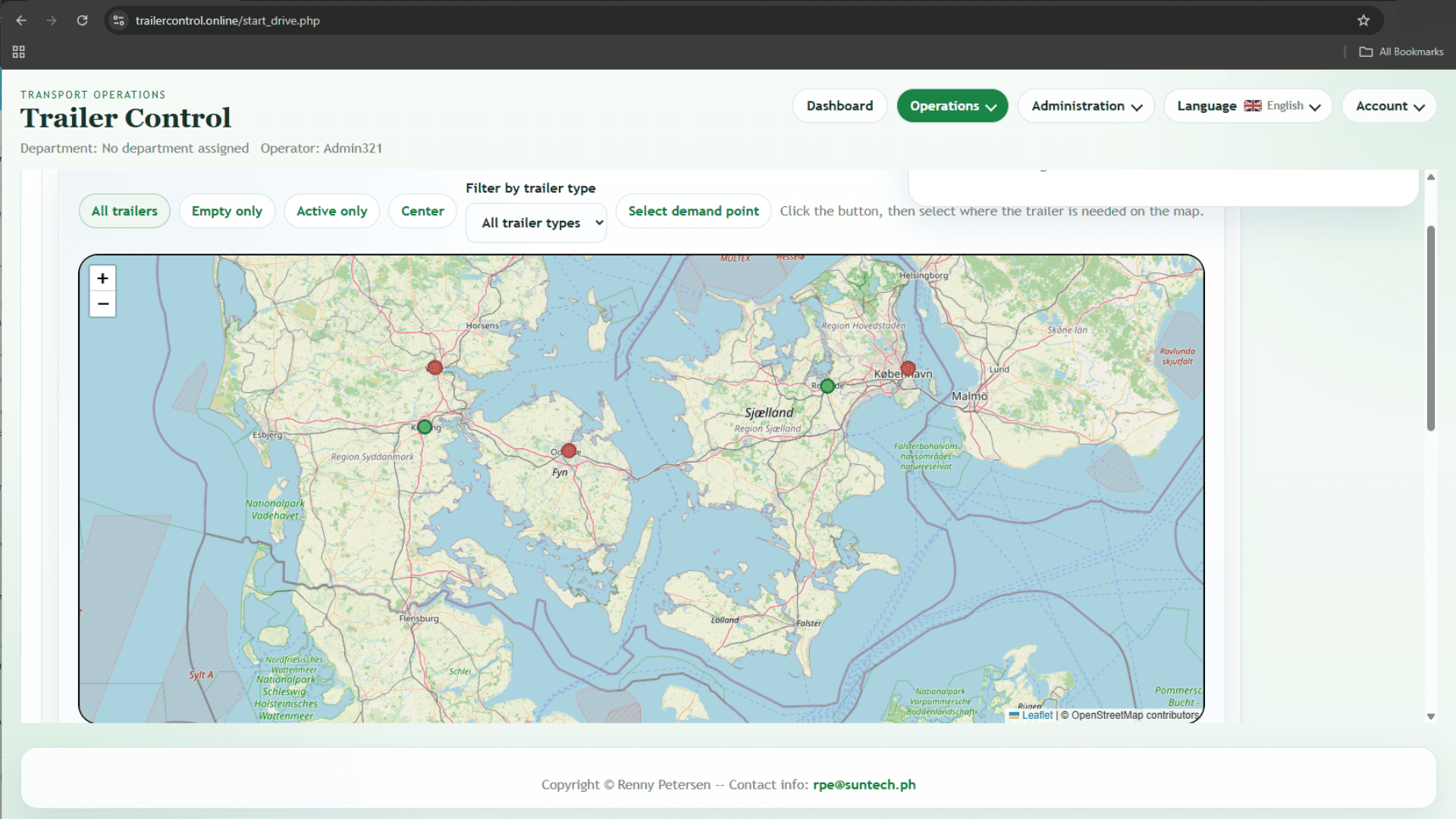Viewport: 1456px width, 819px height.
Task: Open the All trailer types dropdown
Action: (536, 223)
